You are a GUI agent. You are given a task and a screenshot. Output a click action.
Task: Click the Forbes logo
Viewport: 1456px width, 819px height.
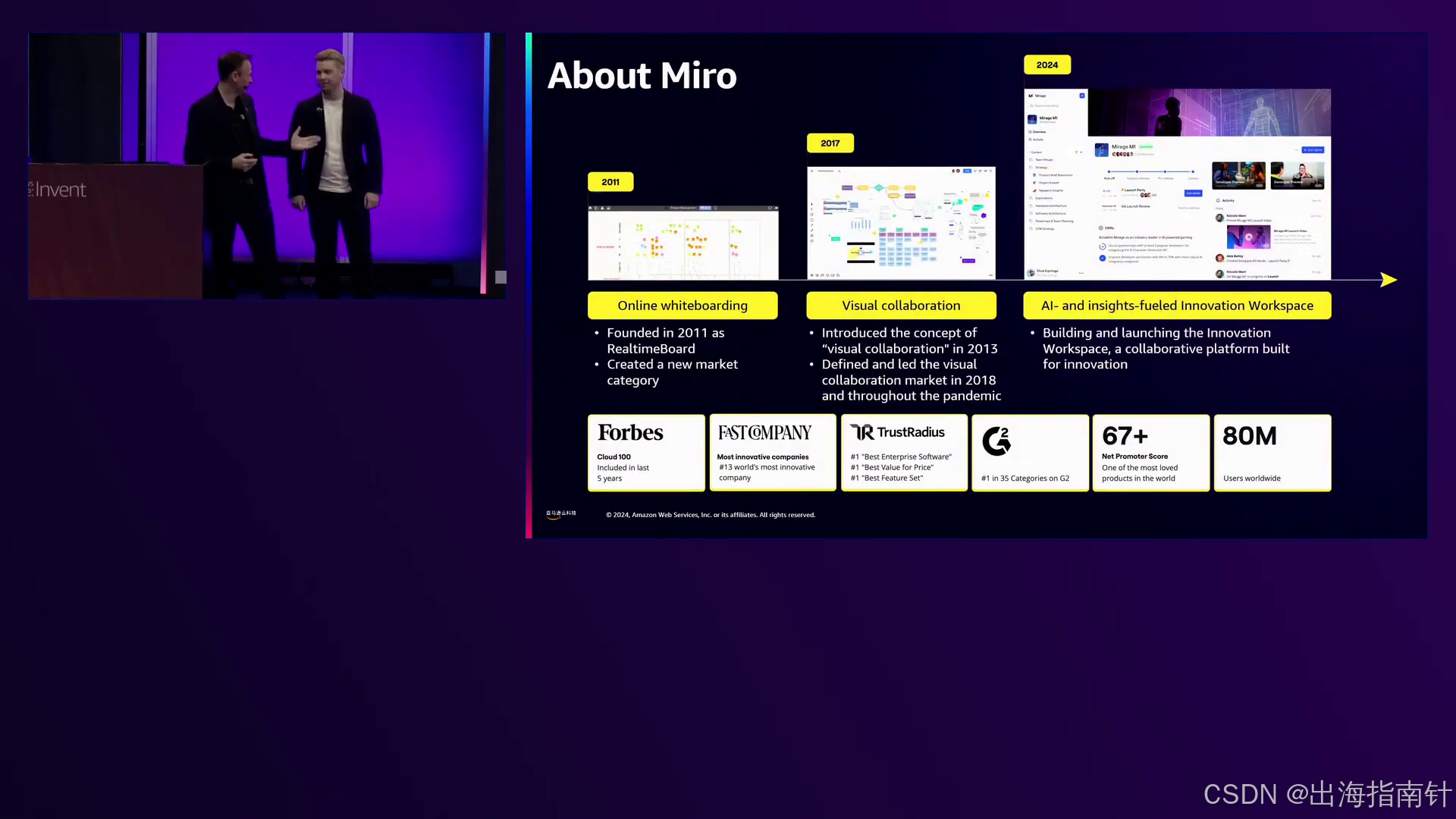tap(630, 433)
